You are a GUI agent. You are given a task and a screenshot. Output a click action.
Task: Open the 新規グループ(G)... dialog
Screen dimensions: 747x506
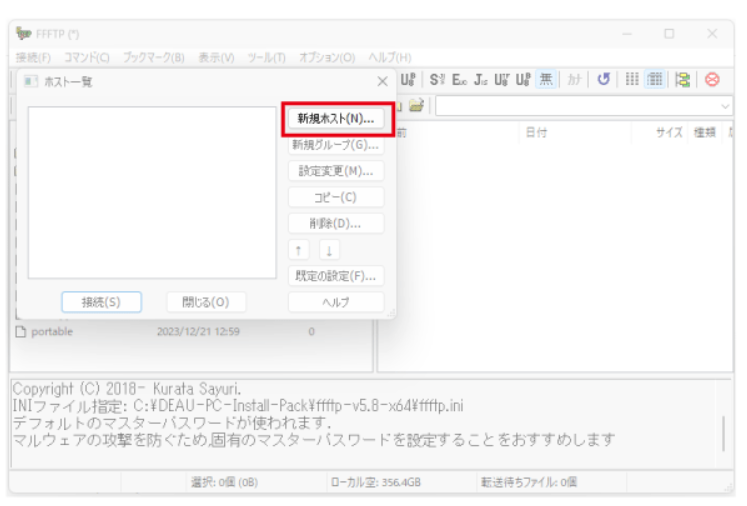click(335, 145)
